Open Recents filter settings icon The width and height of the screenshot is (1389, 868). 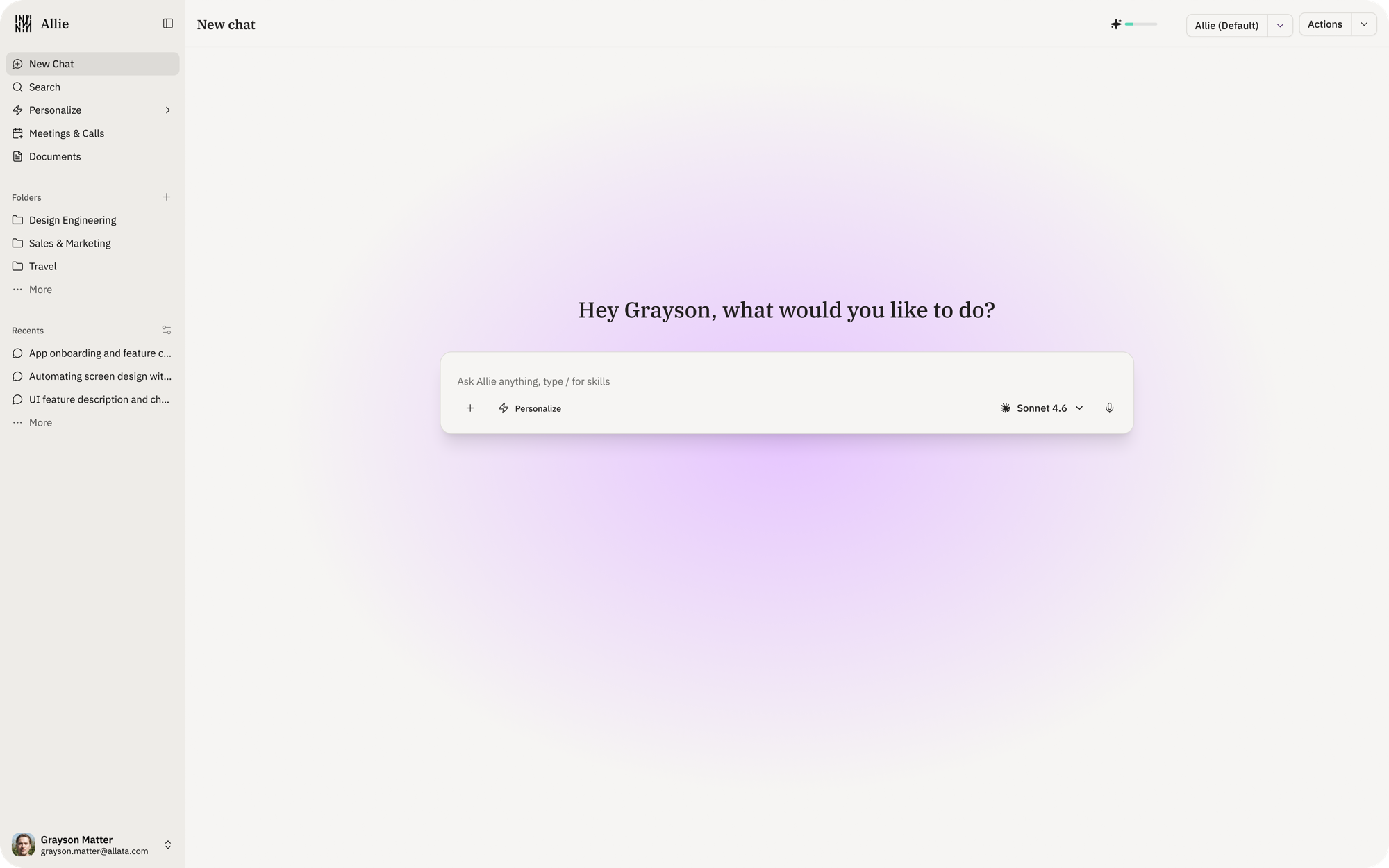[x=167, y=331]
